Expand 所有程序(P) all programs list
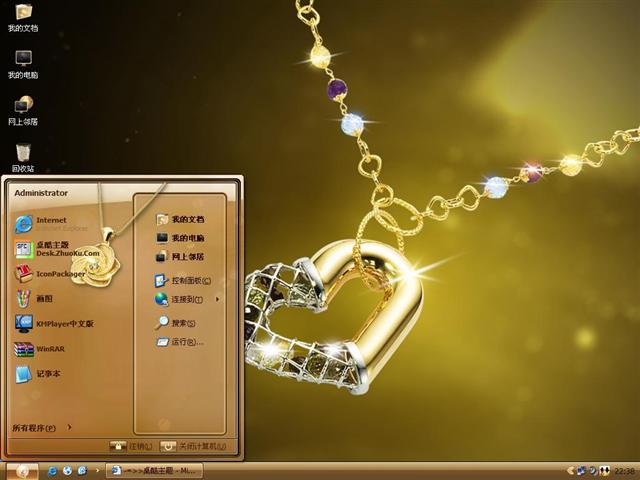Image resolution: width=640 pixels, height=480 pixels. coord(42,428)
